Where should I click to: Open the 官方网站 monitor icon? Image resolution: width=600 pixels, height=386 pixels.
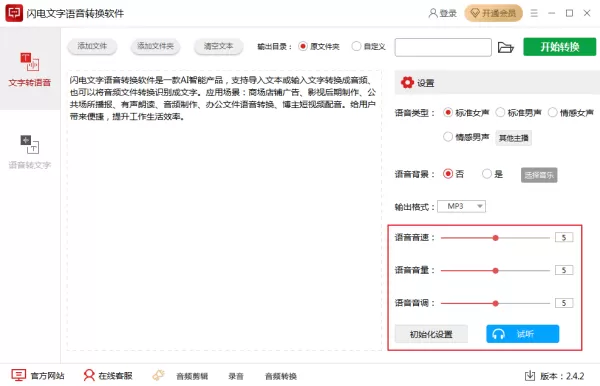(18, 375)
